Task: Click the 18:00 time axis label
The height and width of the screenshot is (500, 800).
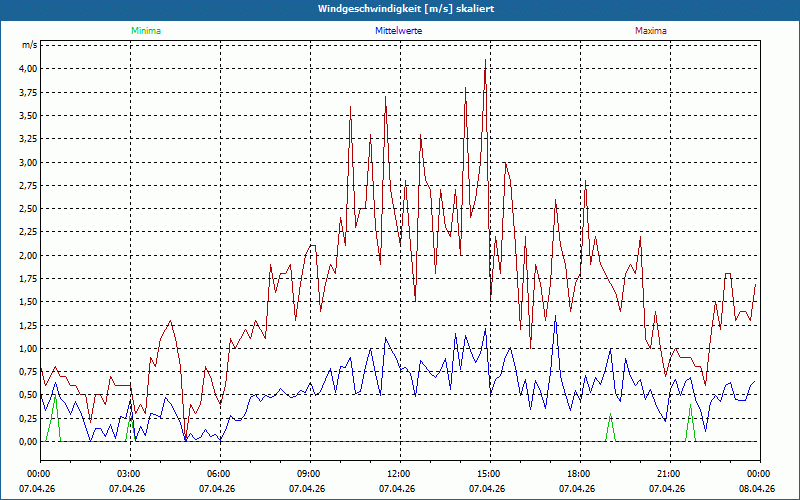Action: [x=579, y=474]
